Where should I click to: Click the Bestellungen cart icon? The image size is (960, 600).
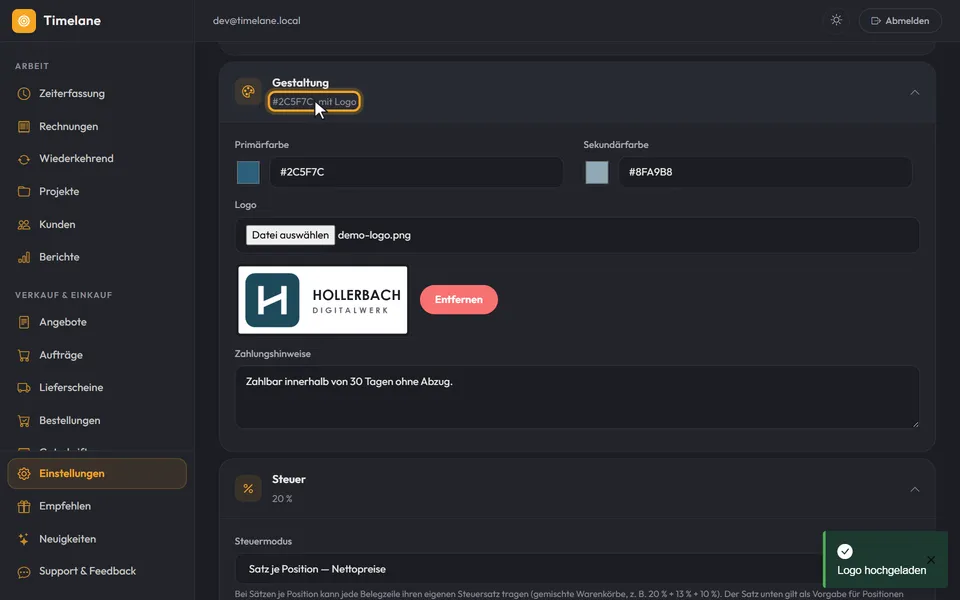coord(24,421)
